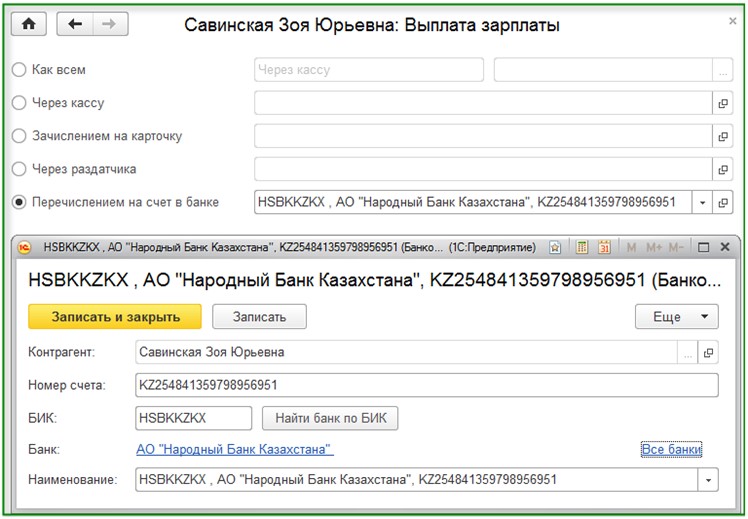Choose Зачислением на карточку radio option
748x519 pixels.
(19, 136)
